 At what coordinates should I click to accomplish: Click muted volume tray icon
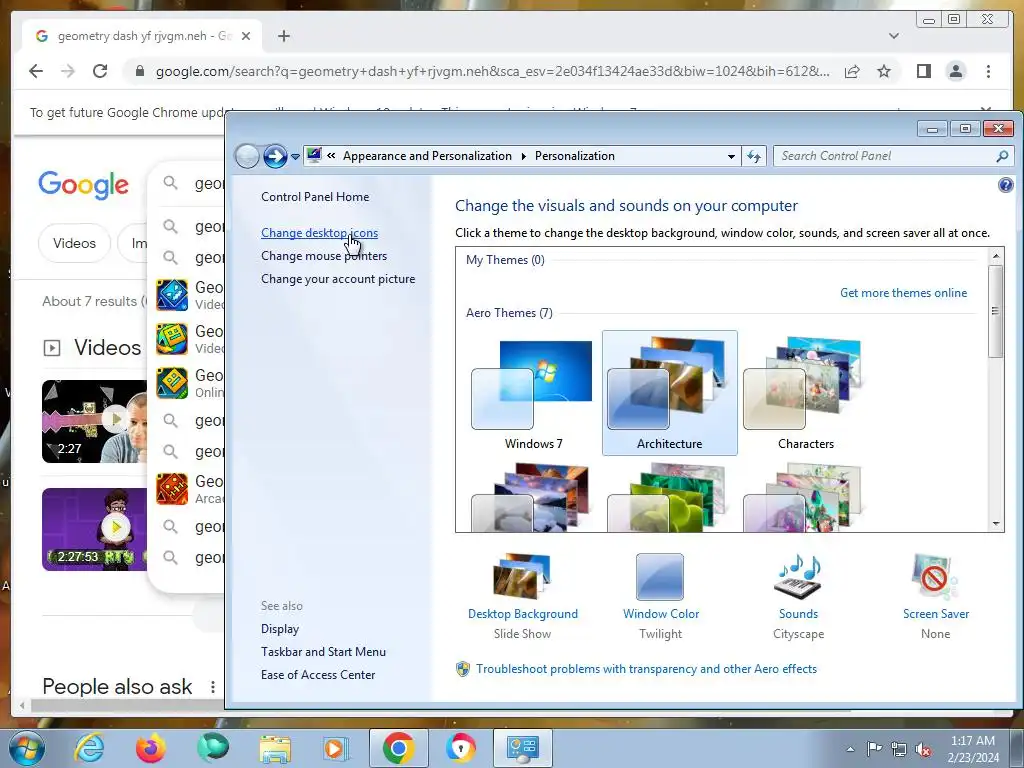click(923, 749)
